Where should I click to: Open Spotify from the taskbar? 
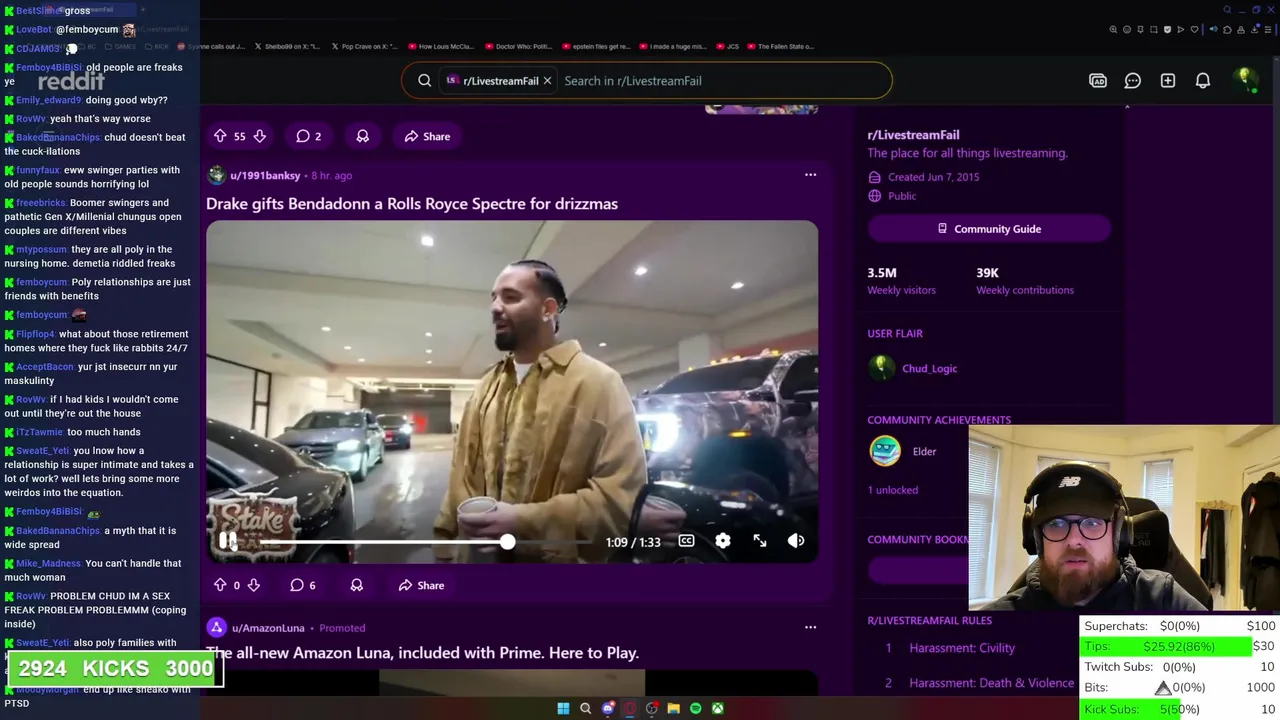coord(696,708)
